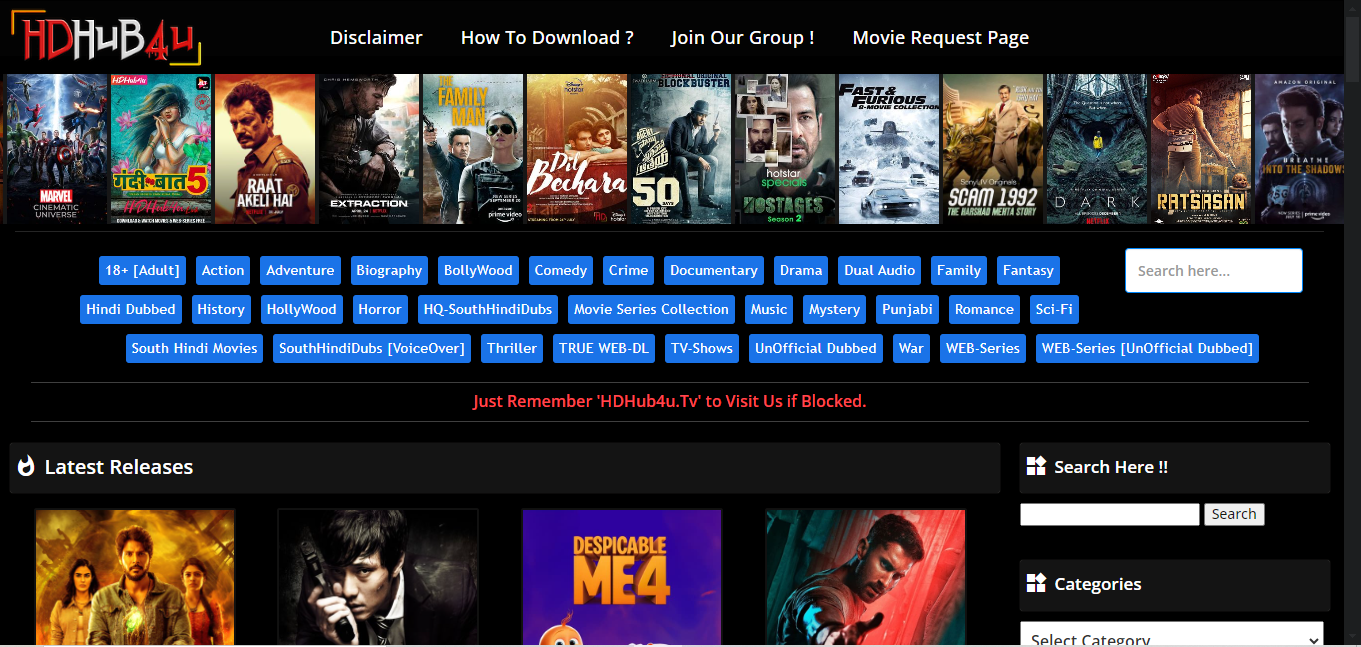Browse the HollyWood category

point(301,309)
